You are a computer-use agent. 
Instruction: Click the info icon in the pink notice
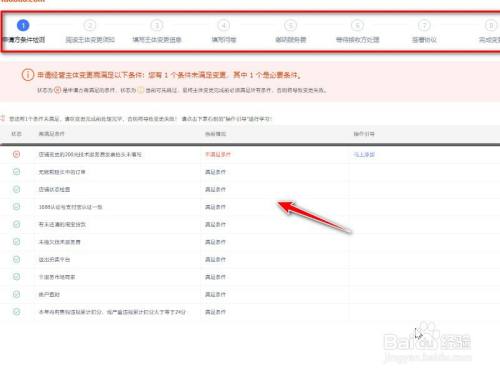point(28,75)
